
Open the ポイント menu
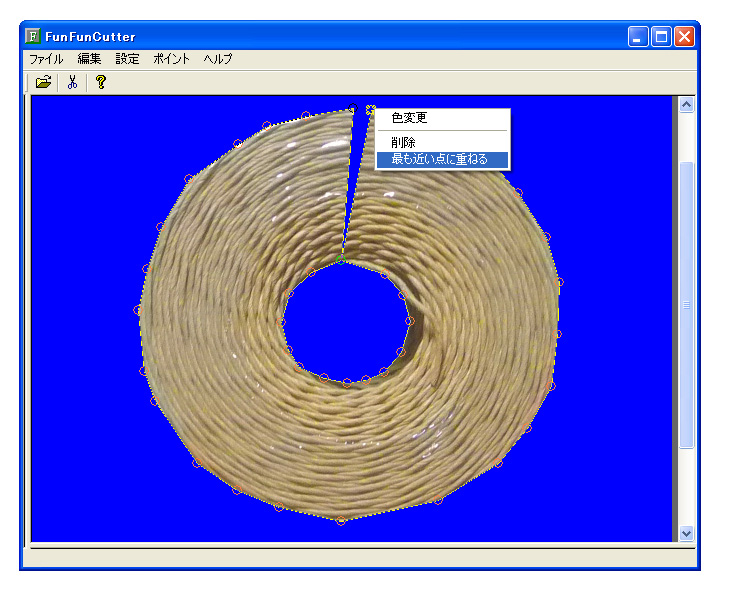tap(171, 59)
